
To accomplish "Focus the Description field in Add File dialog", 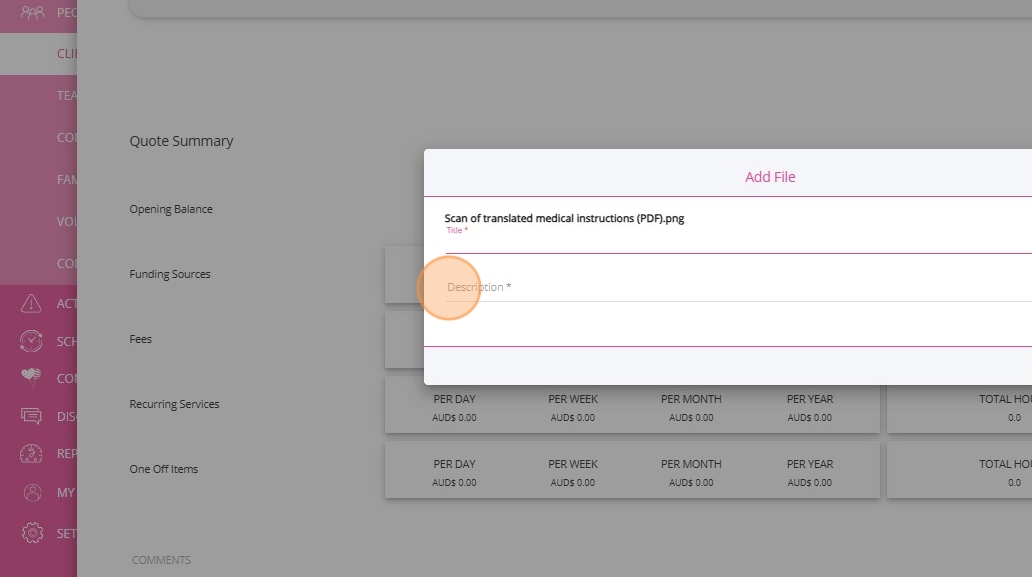I will [738, 288].
